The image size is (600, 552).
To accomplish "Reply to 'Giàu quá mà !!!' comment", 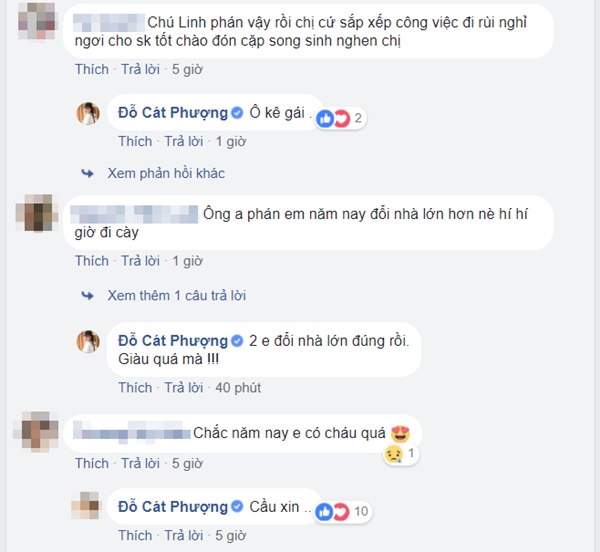I will (184, 388).
